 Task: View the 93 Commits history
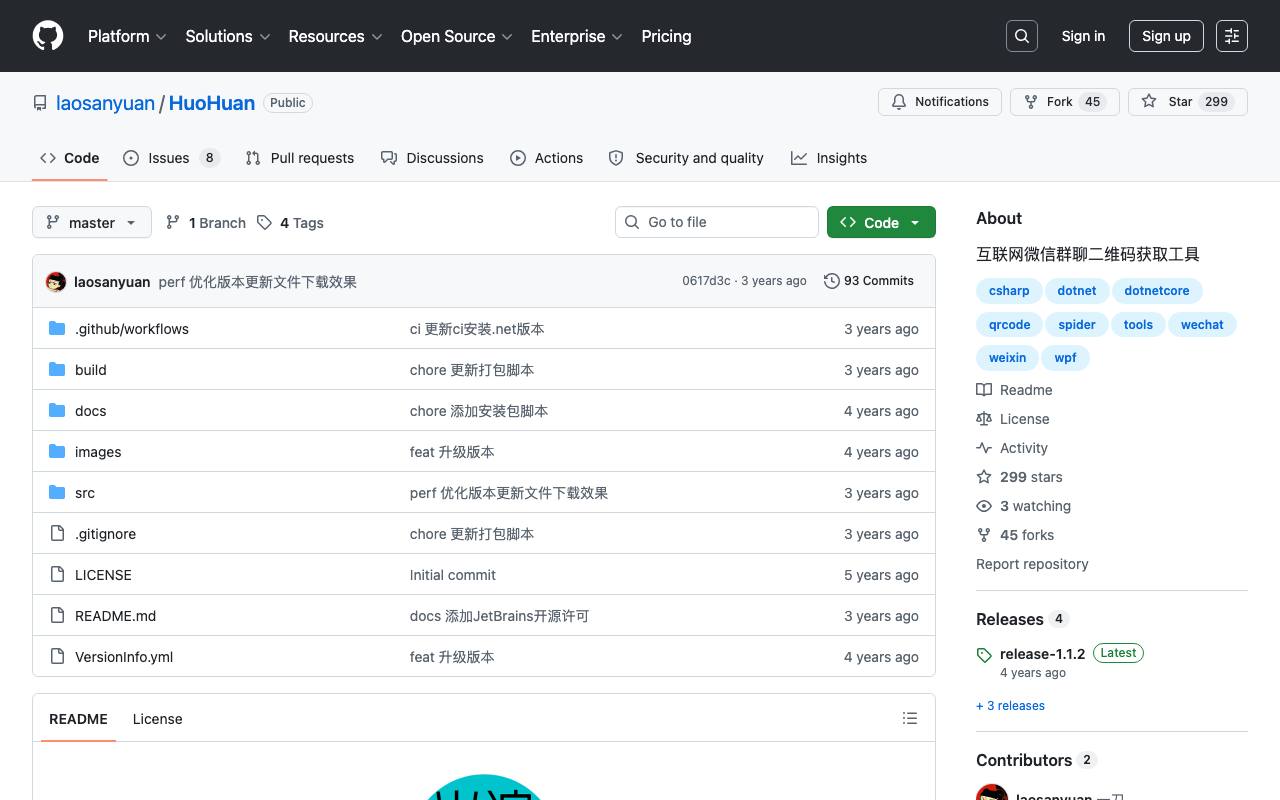coord(868,281)
